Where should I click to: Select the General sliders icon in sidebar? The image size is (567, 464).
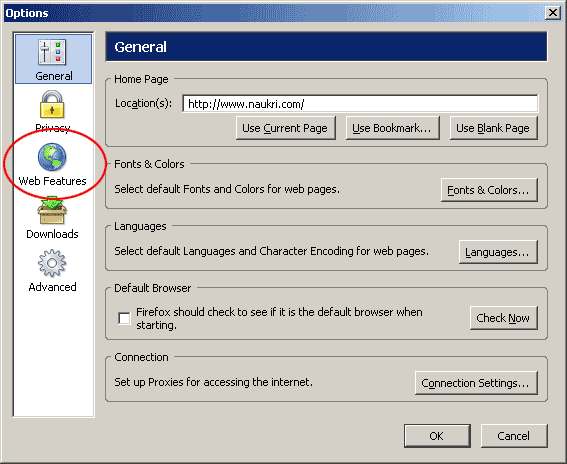52,52
